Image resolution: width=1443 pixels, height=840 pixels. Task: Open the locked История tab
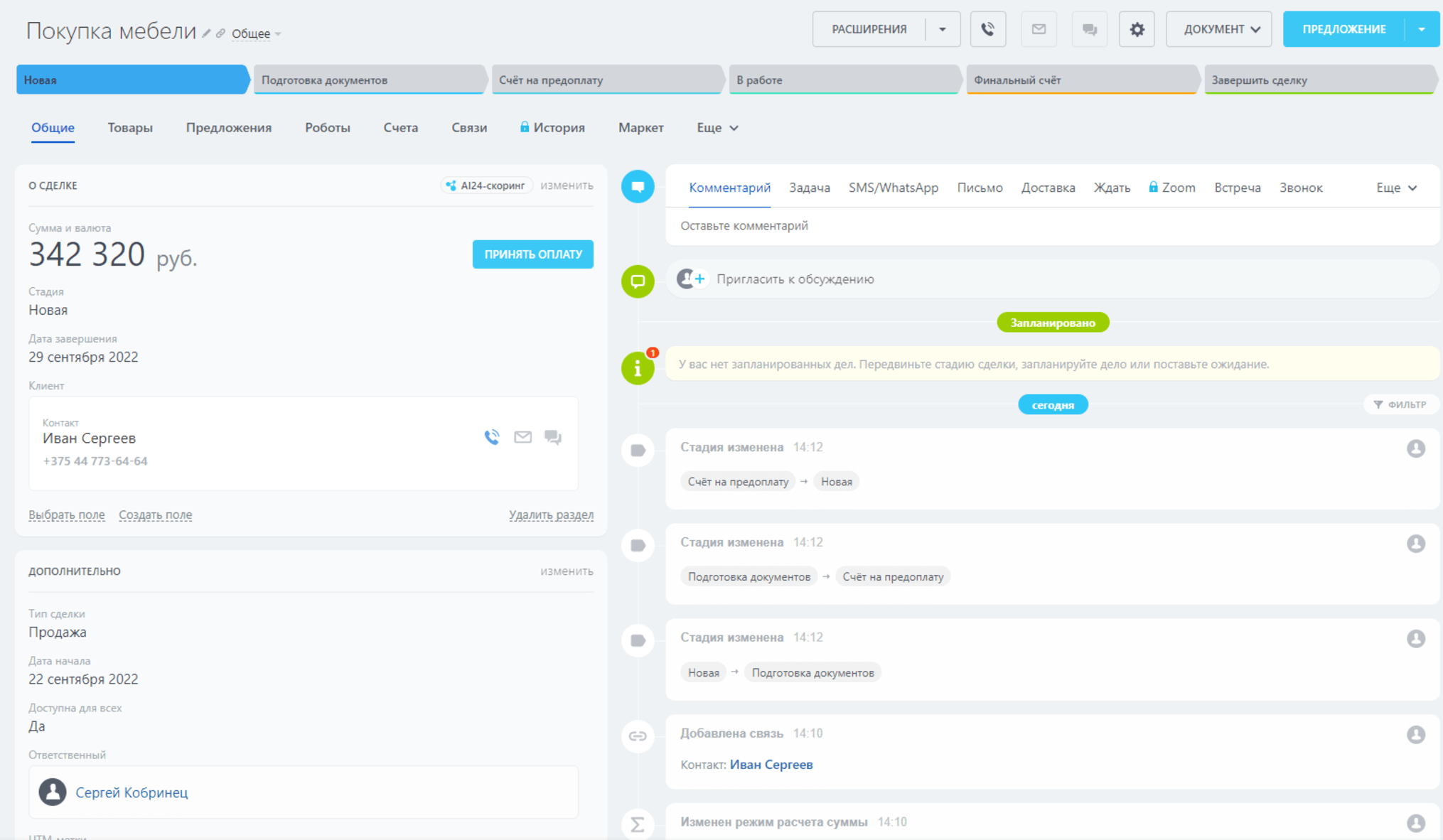pyautogui.click(x=552, y=128)
